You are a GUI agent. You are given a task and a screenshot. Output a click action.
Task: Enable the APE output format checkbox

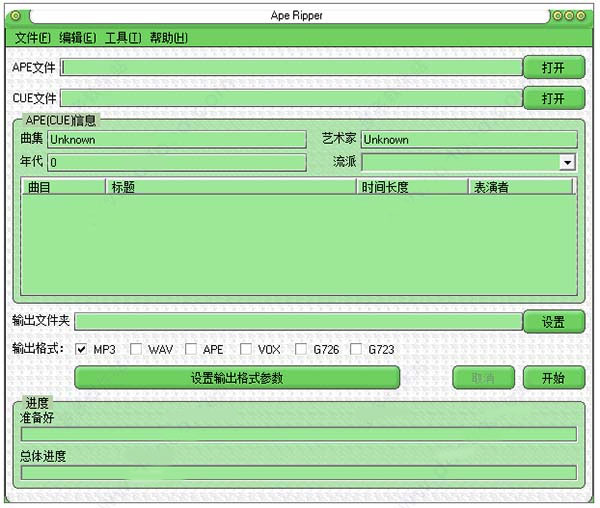pyautogui.click(x=191, y=349)
